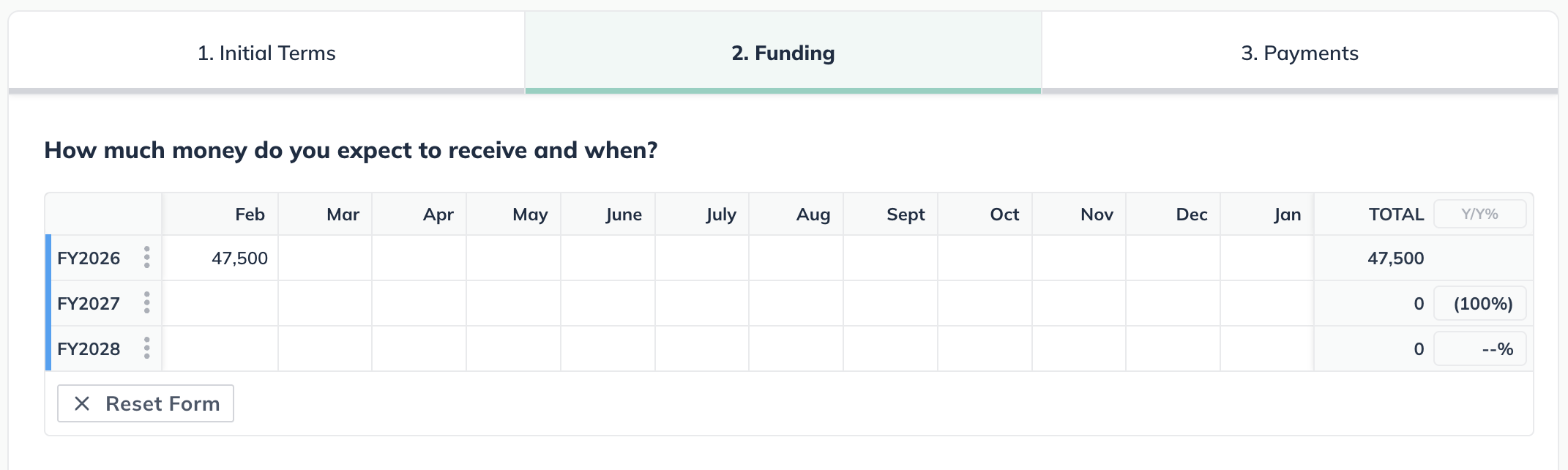This screenshot has width=1568, height=470.
Task: Expand options for the FY2027 fiscal year
Action: click(148, 302)
